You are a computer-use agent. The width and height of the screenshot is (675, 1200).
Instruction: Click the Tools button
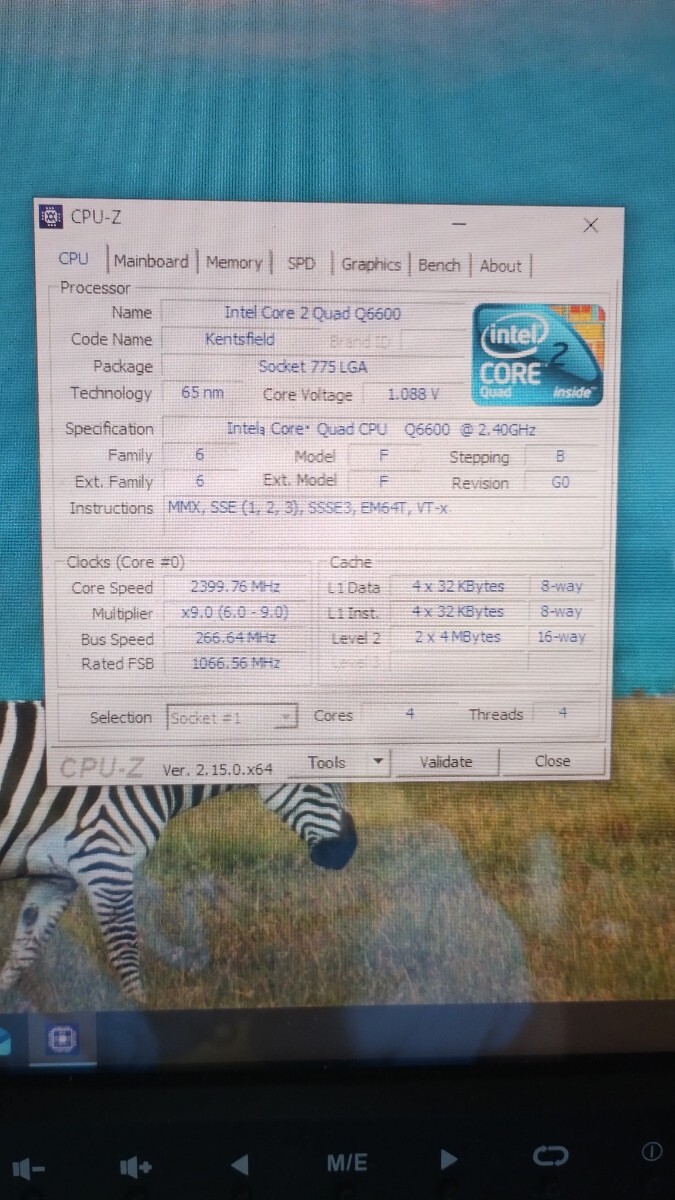326,763
